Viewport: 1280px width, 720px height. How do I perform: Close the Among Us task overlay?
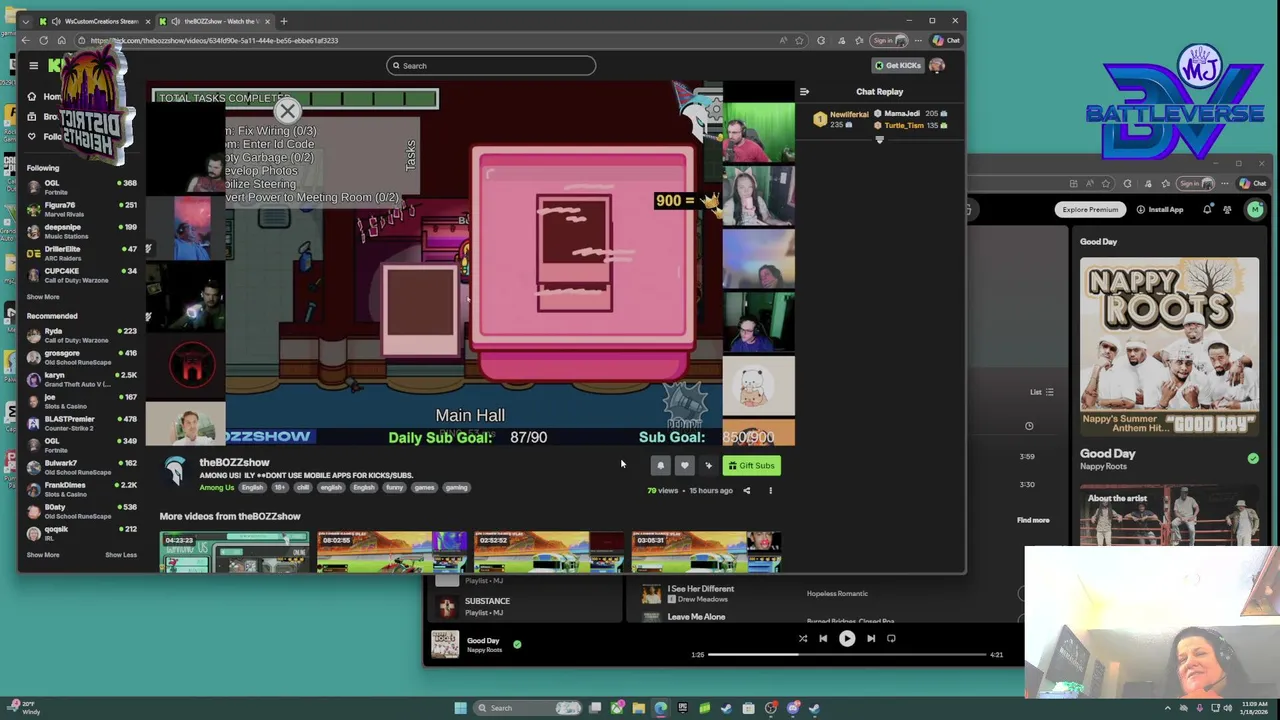(x=287, y=111)
